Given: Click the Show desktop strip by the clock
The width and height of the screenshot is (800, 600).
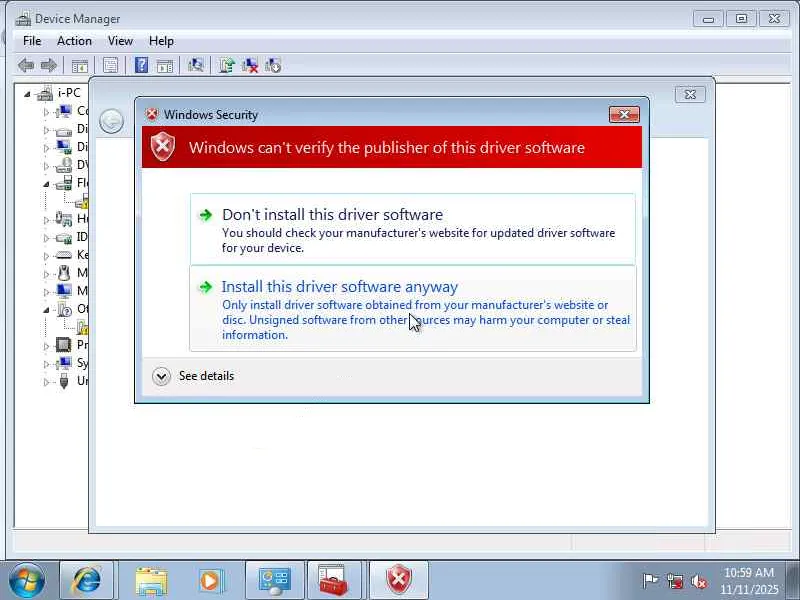Looking at the screenshot, I should tap(795, 580).
